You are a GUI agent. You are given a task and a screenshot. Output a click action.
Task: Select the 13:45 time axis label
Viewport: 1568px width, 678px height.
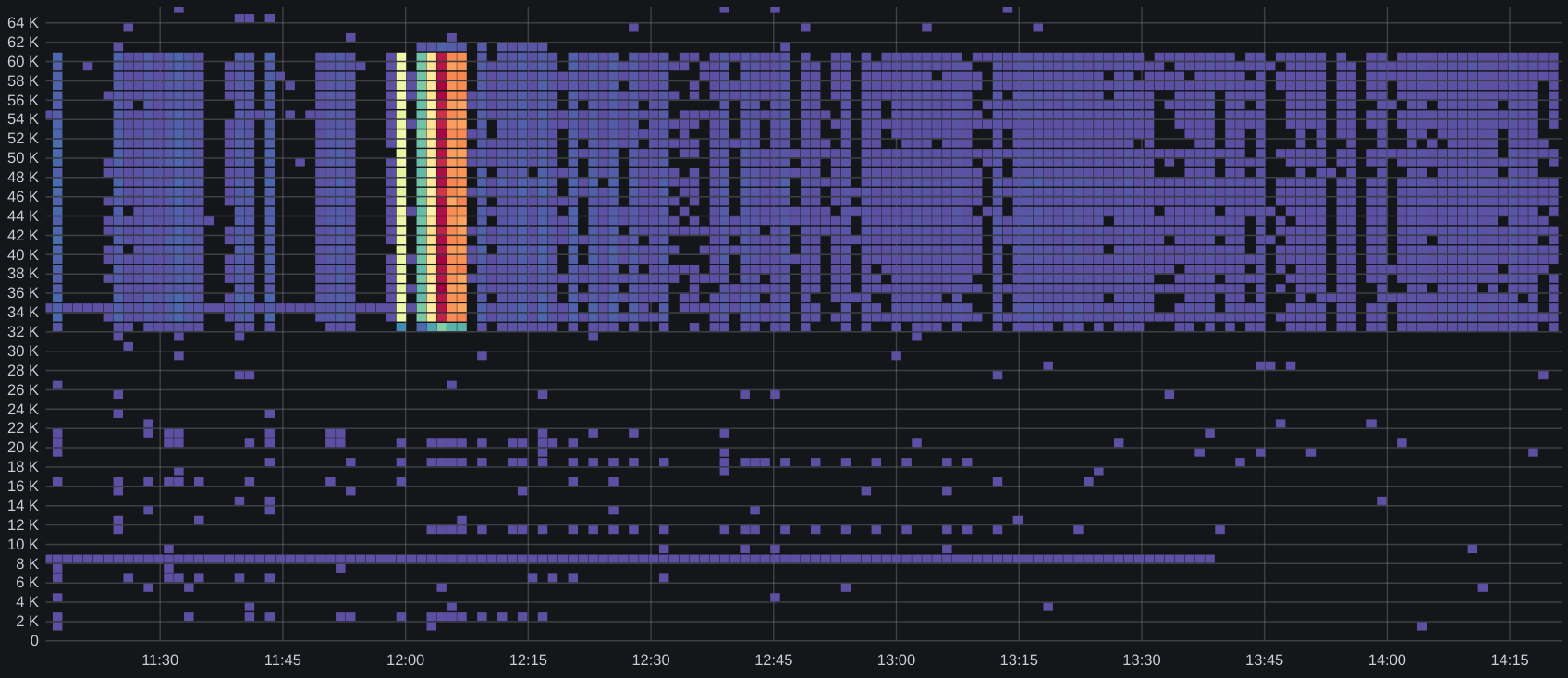[1264, 660]
